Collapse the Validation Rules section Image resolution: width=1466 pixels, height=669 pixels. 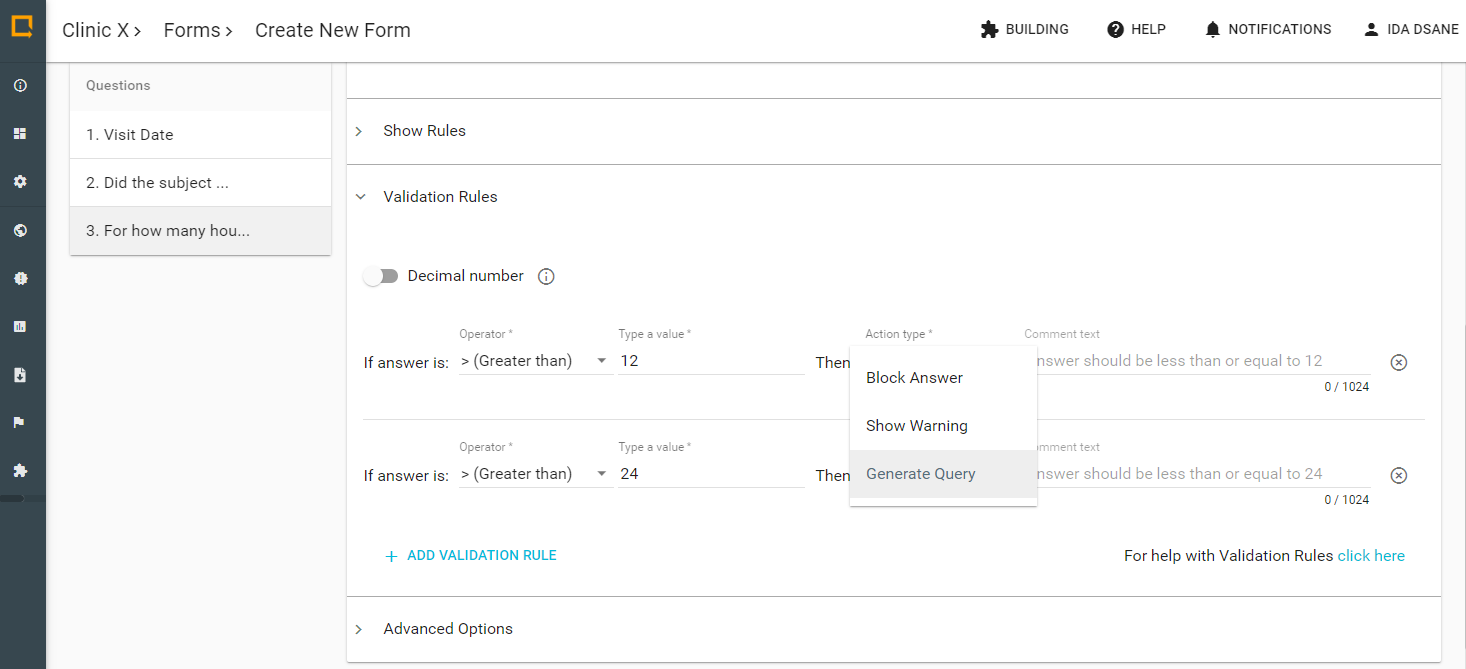[440, 197]
